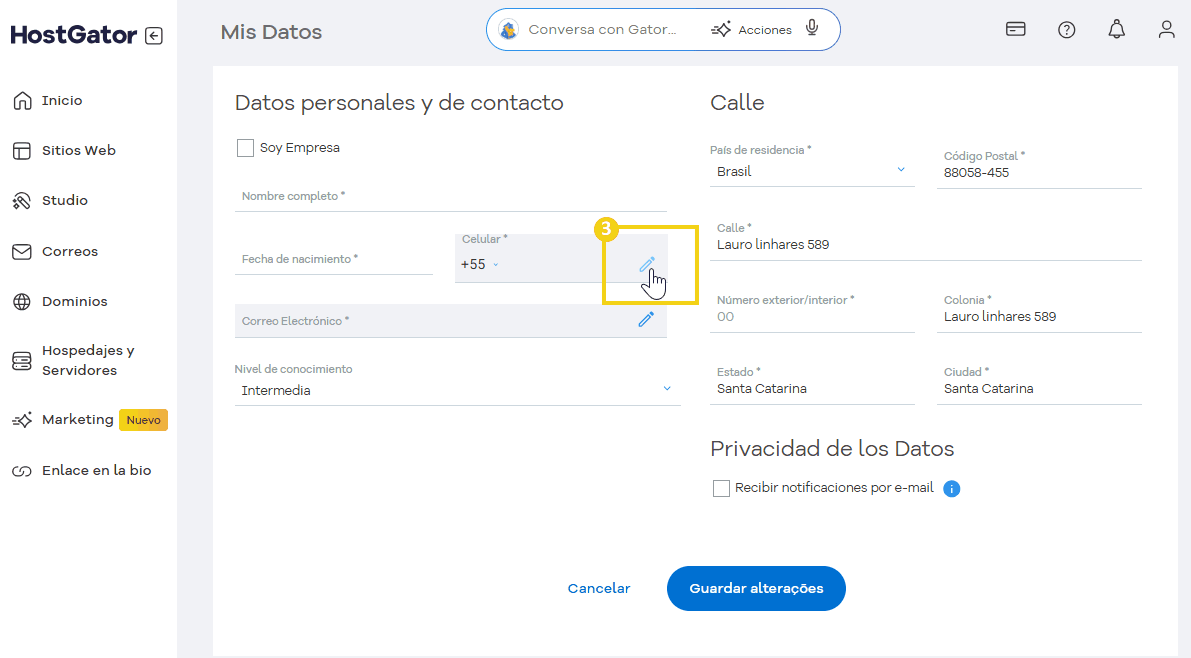Open the +55 country code dropdown
Viewport: 1191px width, 658px height.
click(x=480, y=264)
